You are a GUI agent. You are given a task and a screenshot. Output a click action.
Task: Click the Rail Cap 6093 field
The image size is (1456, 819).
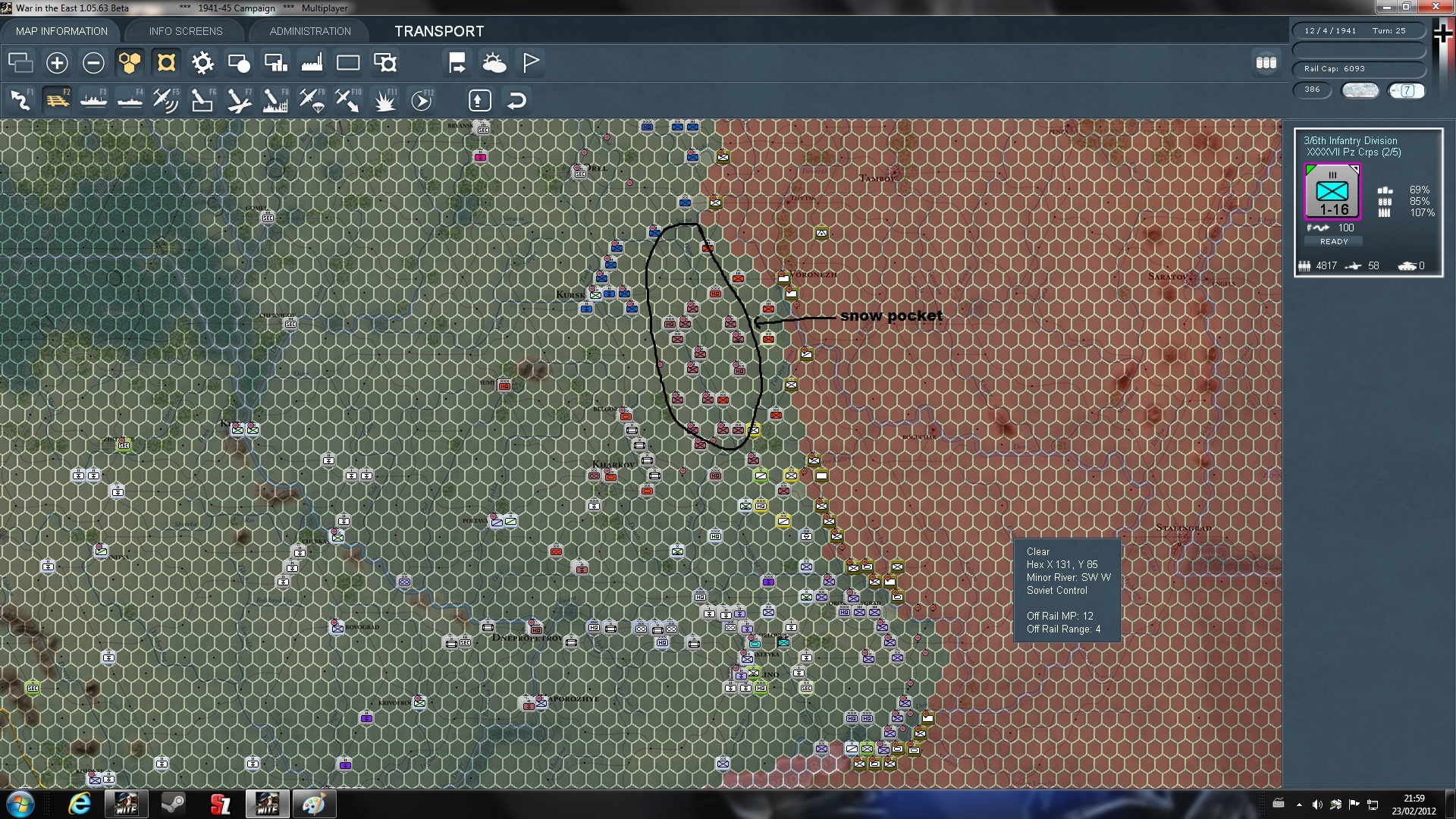(x=1358, y=69)
